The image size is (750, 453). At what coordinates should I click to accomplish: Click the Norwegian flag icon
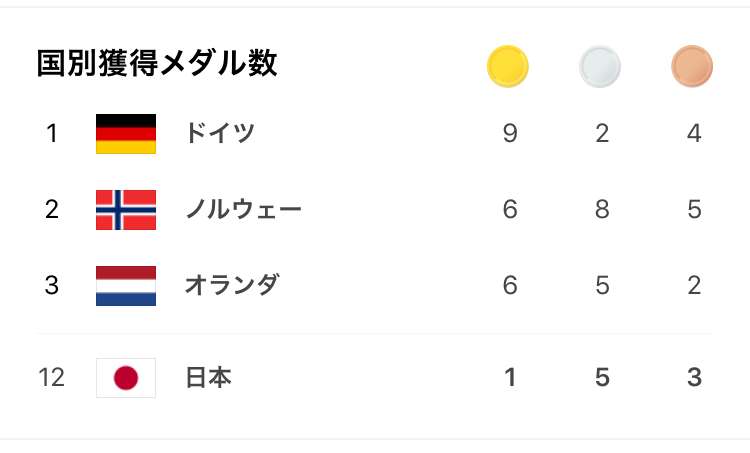point(126,210)
